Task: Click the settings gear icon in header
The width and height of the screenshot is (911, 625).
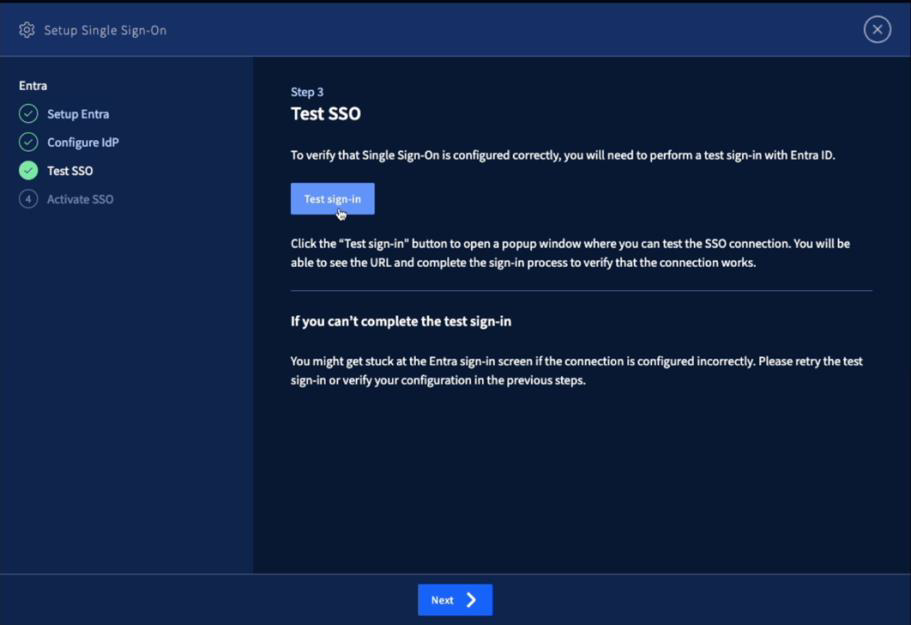Action: click(x=27, y=30)
